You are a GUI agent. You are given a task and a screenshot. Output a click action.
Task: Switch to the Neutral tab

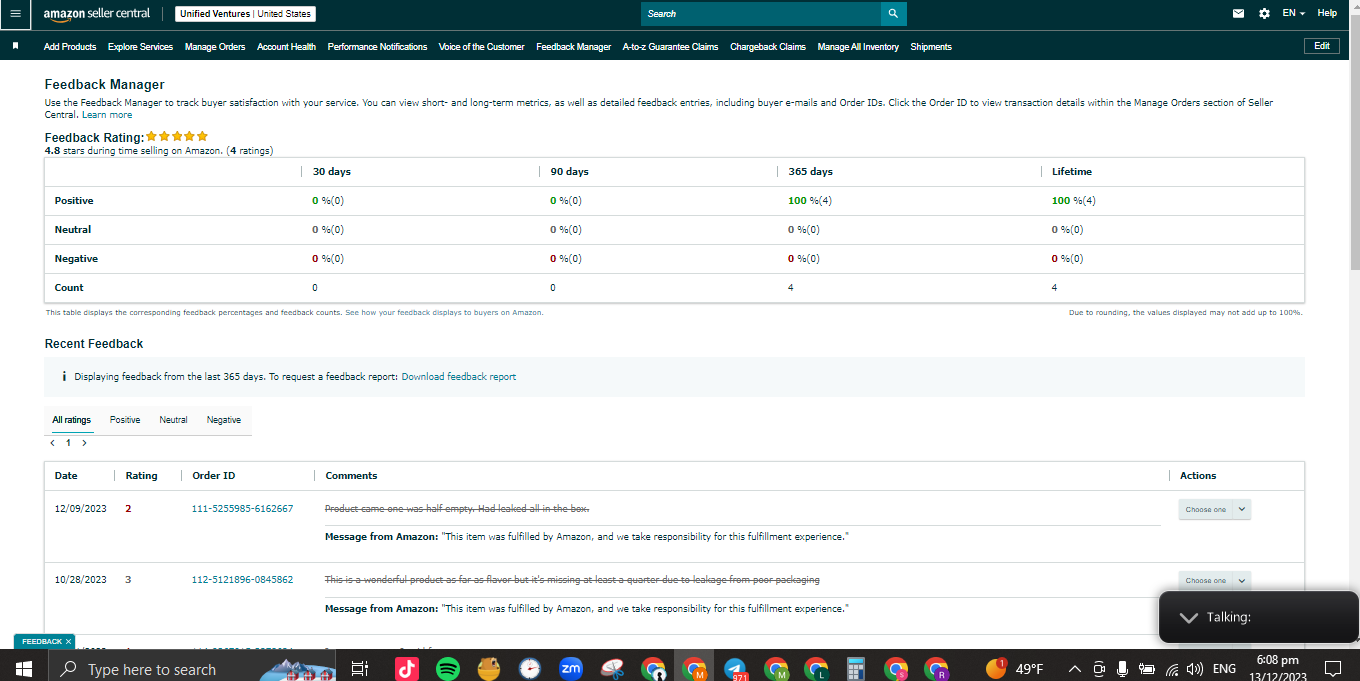(x=173, y=420)
